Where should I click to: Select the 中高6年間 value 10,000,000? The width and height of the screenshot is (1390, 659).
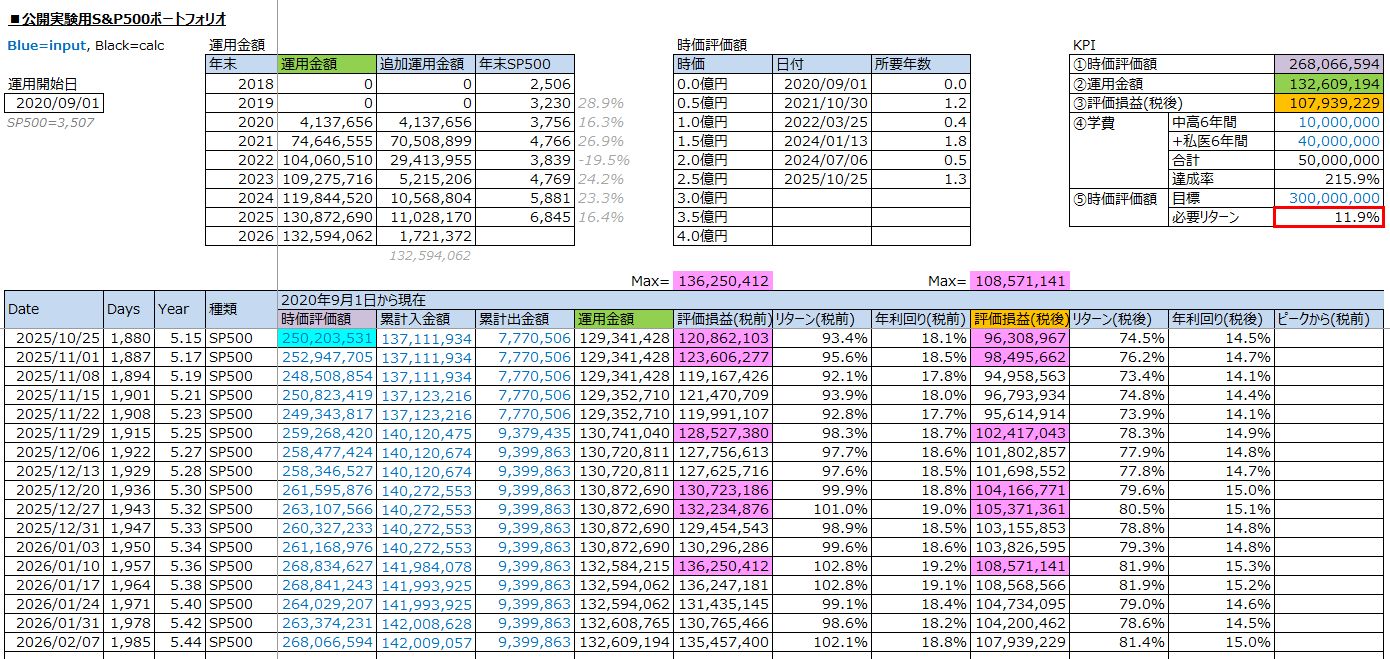pos(1329,122)
